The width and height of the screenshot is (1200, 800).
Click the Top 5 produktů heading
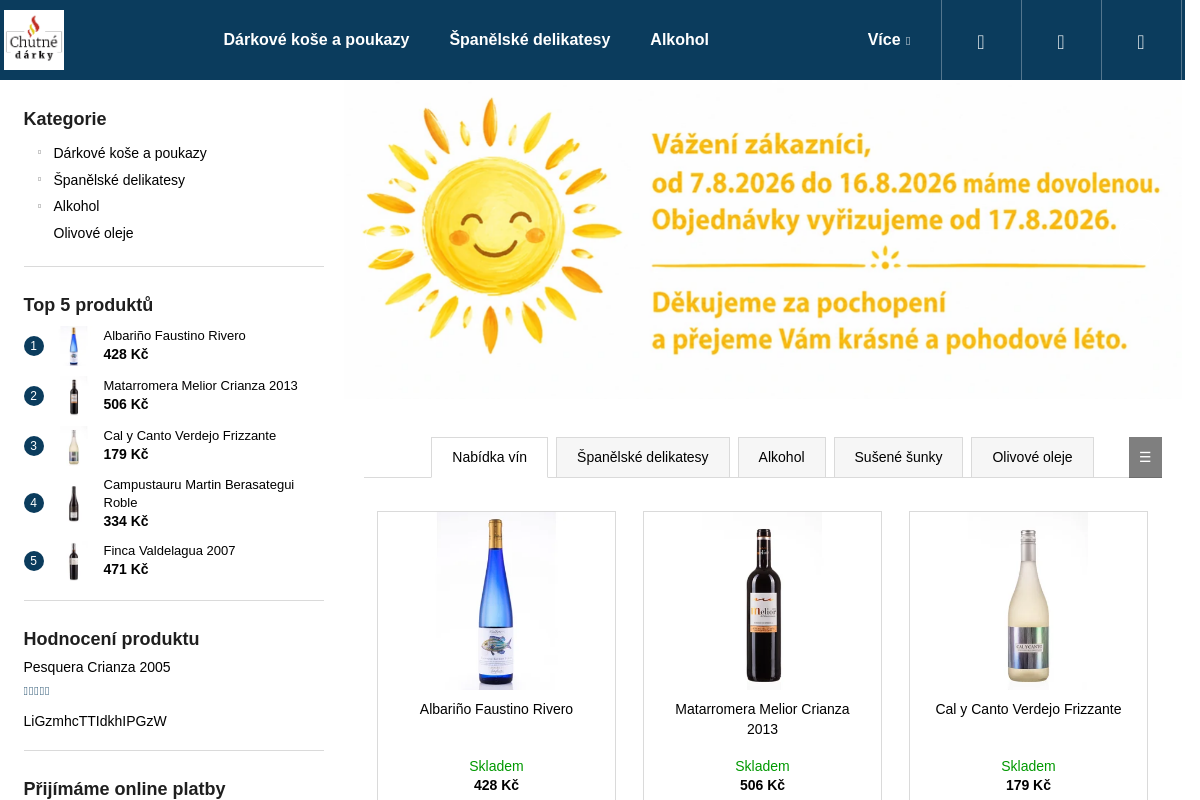[88, 305]
